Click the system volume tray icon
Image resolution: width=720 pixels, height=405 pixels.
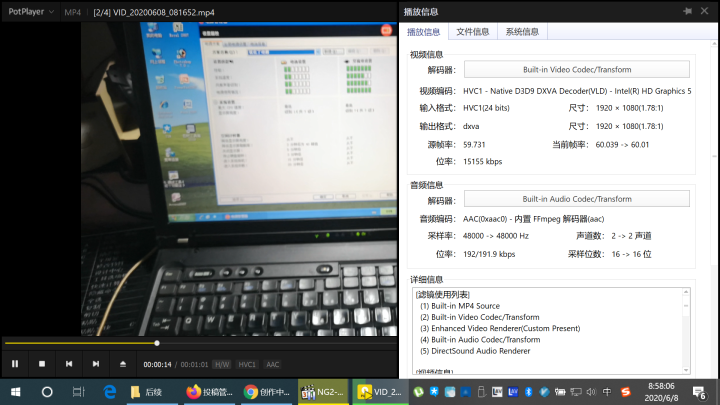[589, 392]
